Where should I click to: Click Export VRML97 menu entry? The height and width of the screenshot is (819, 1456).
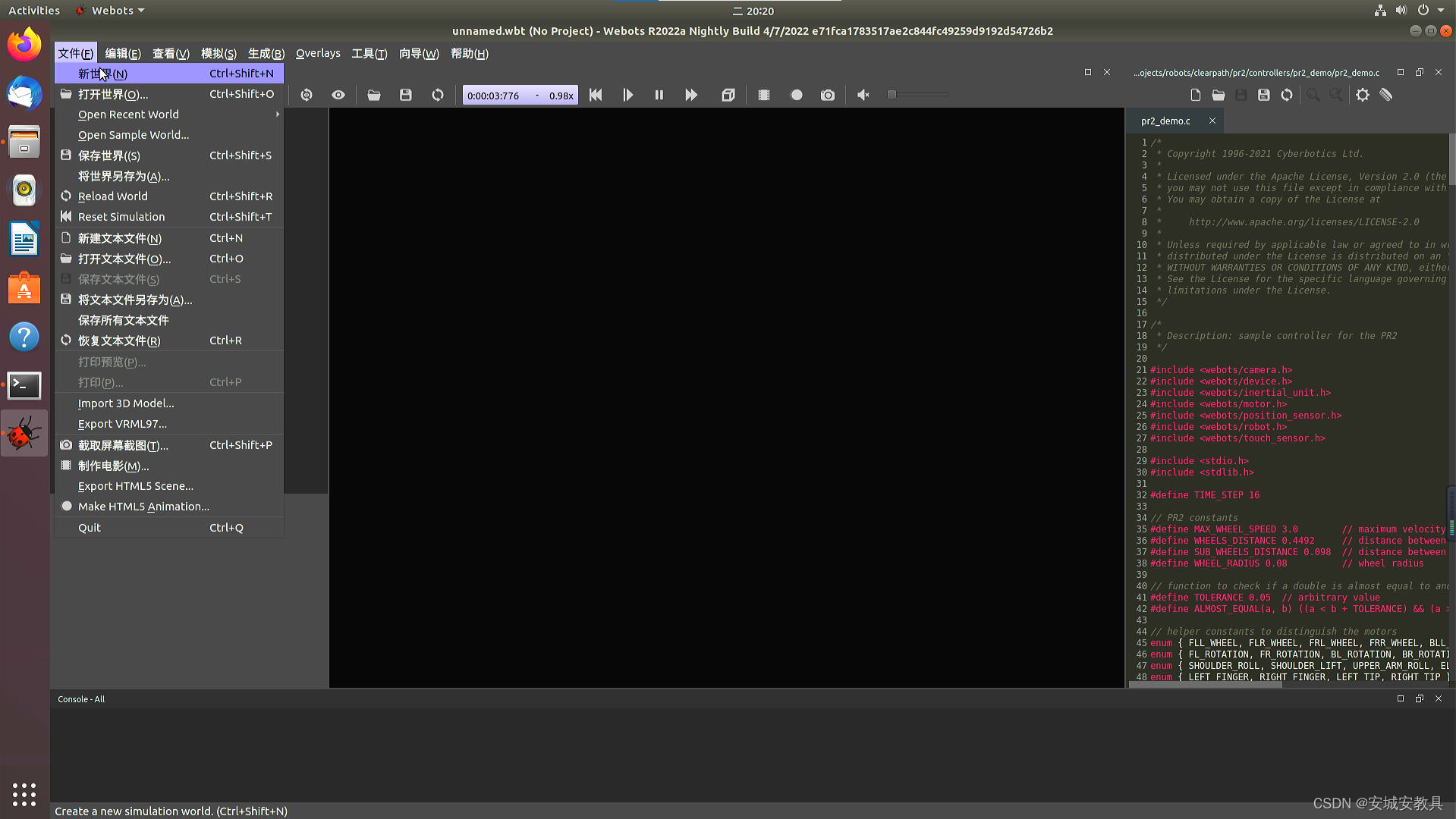(169, 424)
